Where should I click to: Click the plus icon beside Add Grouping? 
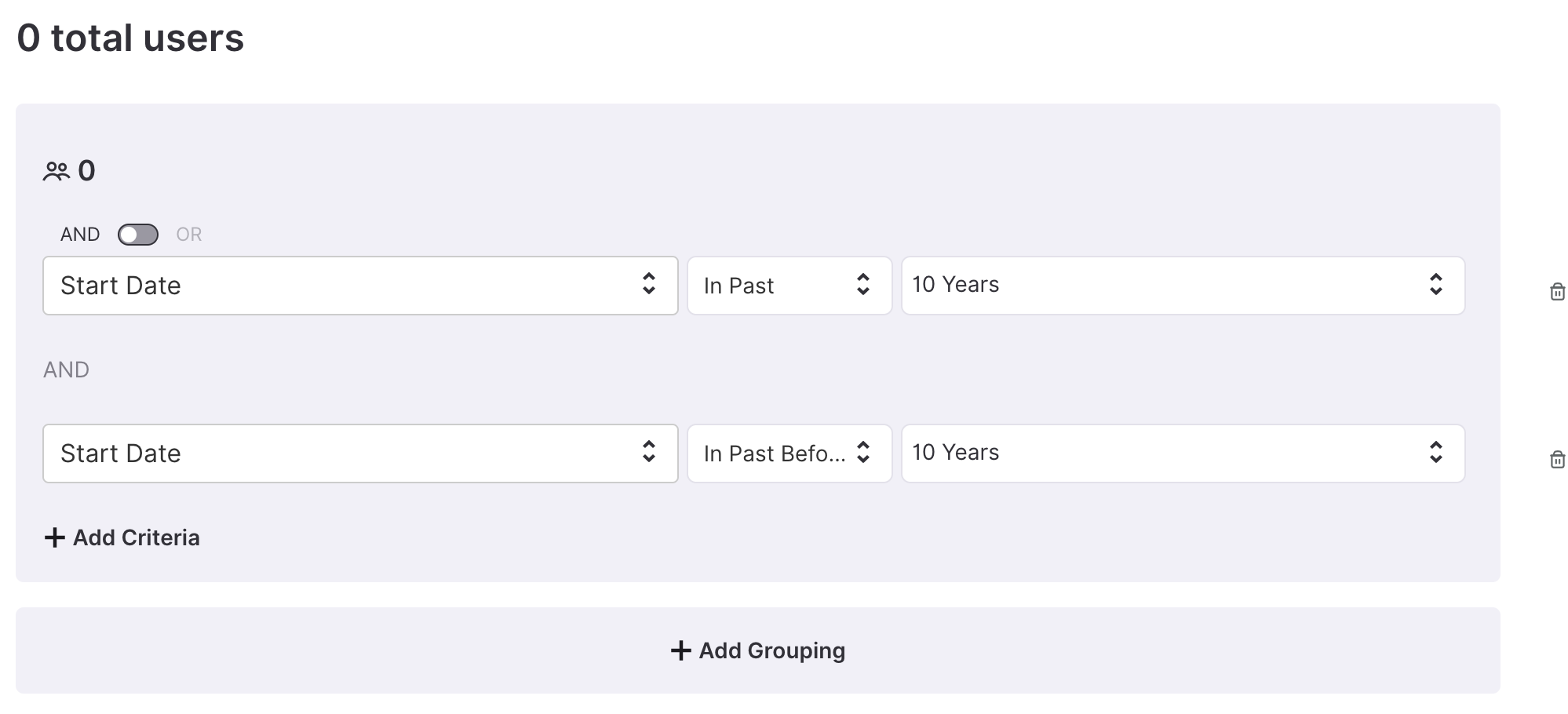(680, 650)
